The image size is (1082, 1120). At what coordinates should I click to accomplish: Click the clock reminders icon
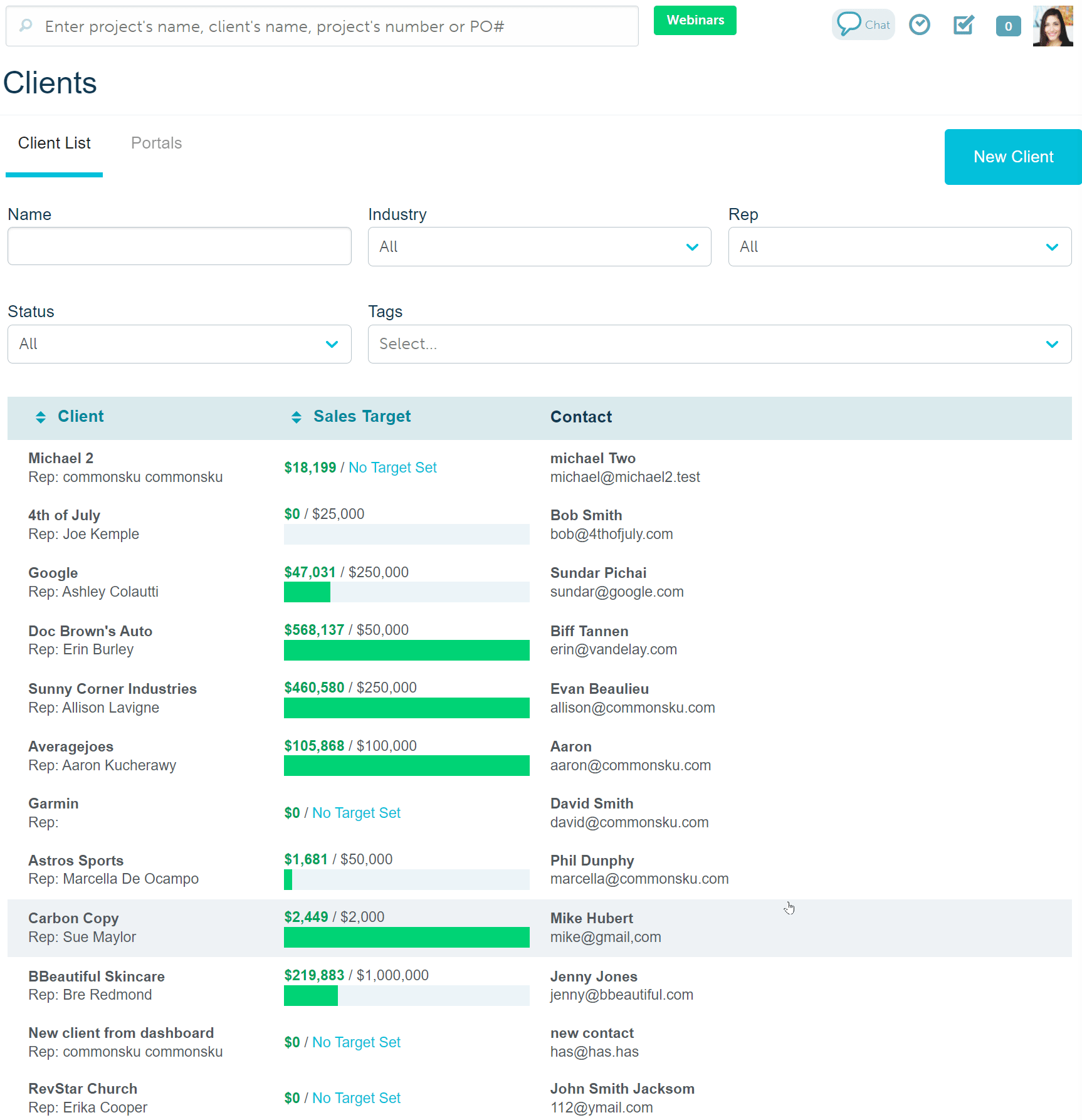[920, 24]
